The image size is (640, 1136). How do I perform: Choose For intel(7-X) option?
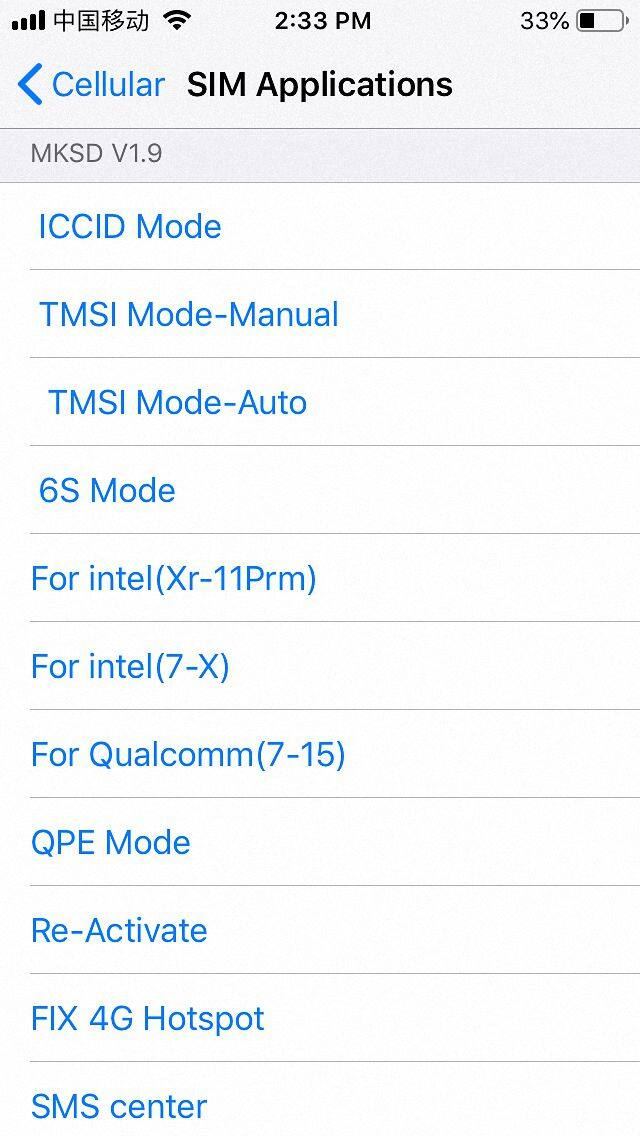tap(130, 667)
